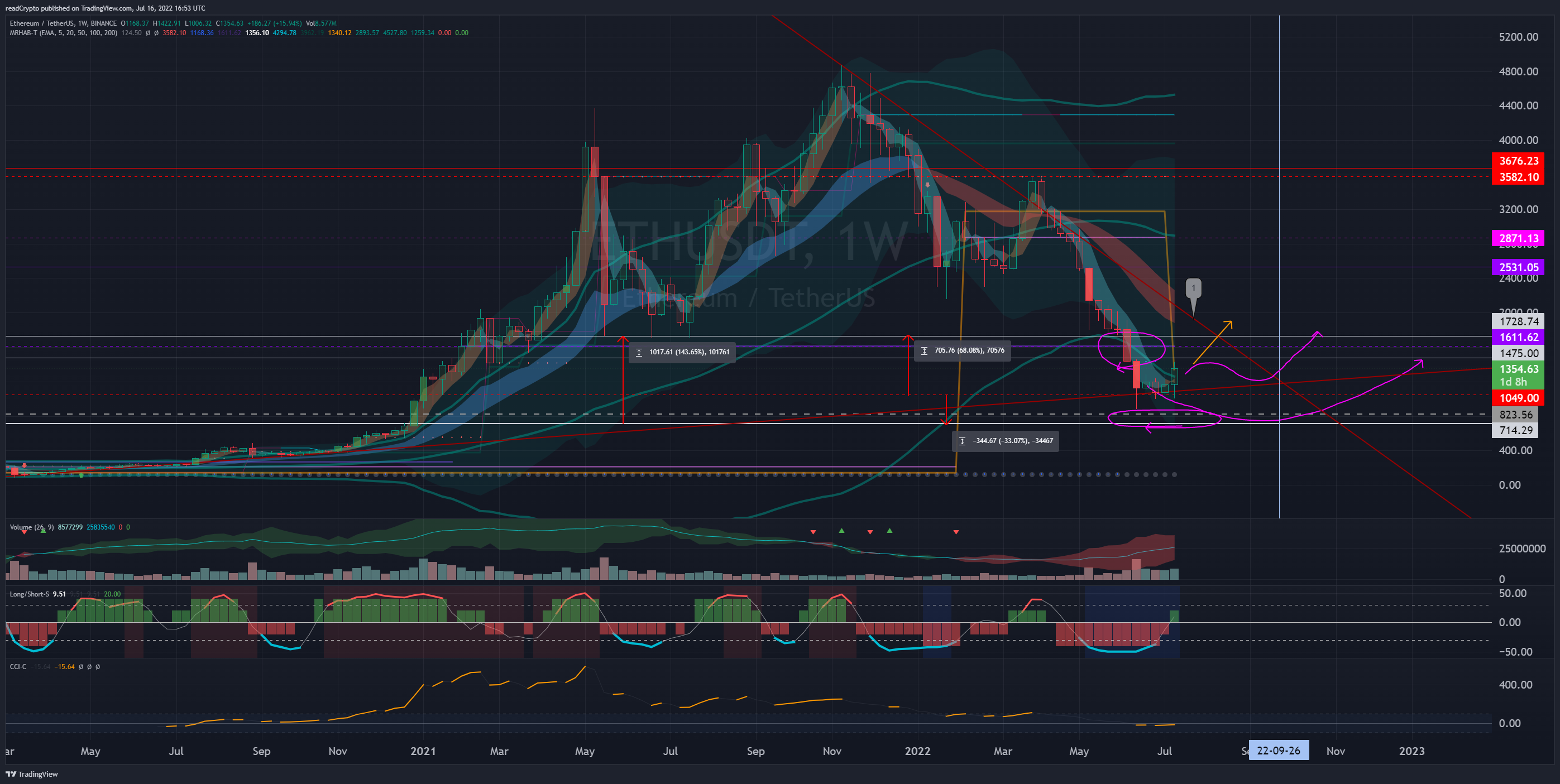The width and height of the screenshot is (1560, 784).
Task: Open the readCrypto published on TradingView.com header
Action: tap(106, 8)
